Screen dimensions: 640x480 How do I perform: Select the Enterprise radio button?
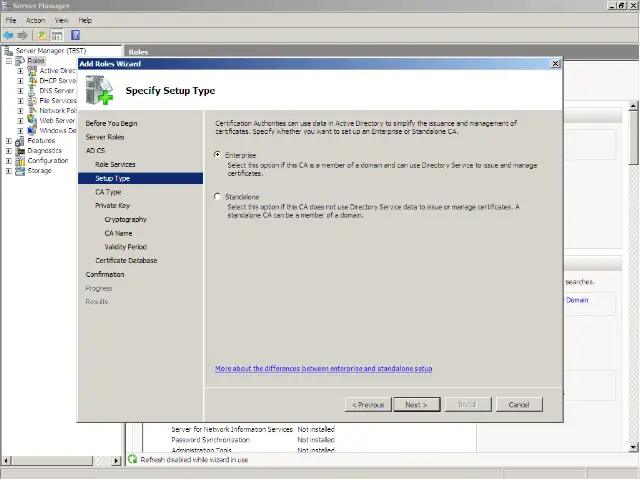coord(218,155)
